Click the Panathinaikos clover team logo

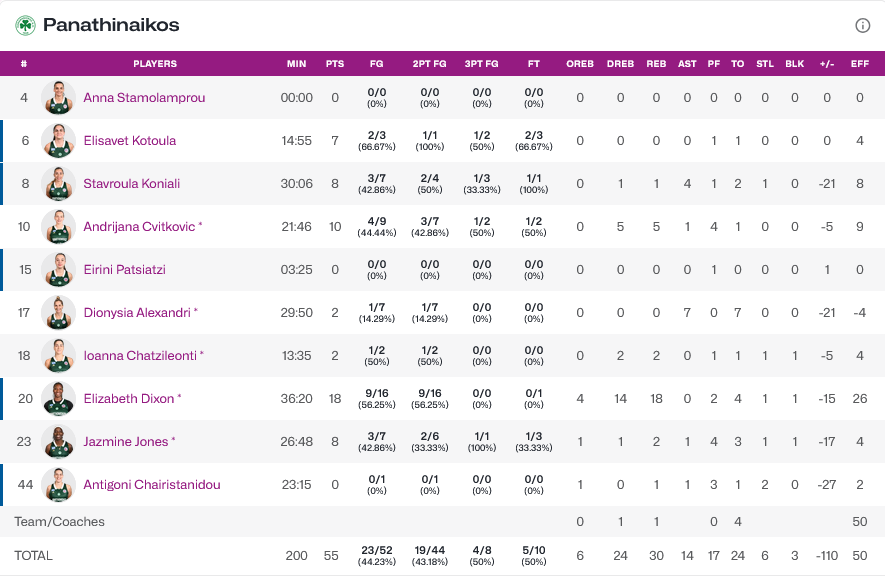pos(25,25)
